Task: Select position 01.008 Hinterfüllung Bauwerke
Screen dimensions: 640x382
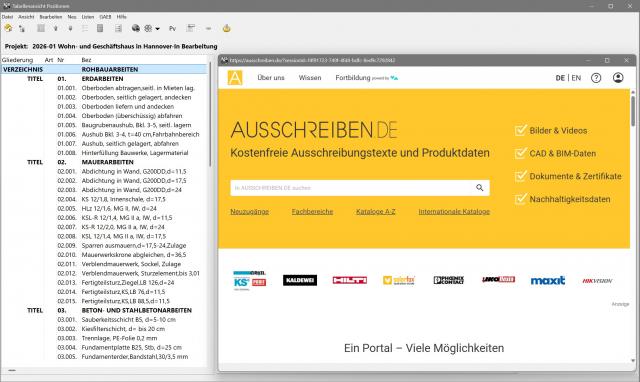Action: pos(104,153)
